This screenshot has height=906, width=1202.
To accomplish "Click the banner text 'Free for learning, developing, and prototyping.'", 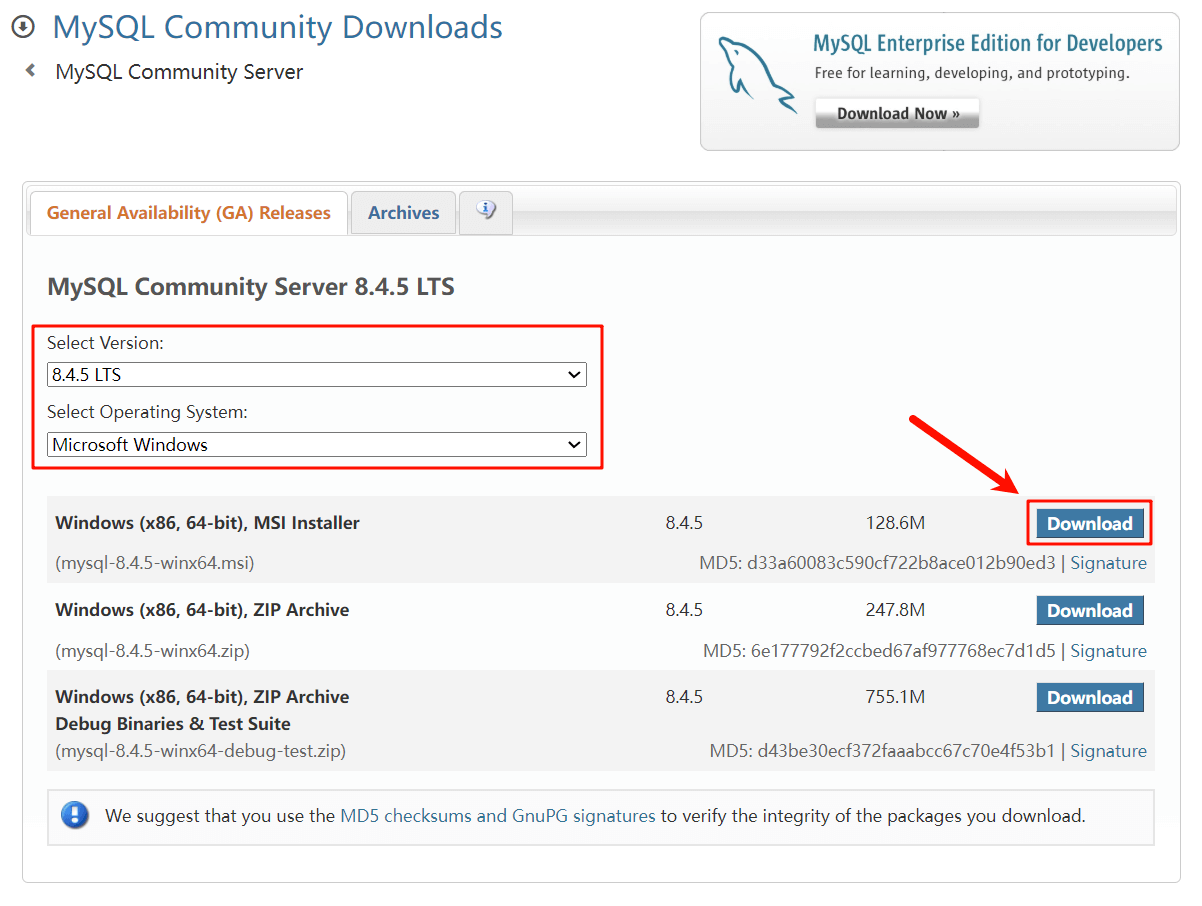I will click(972, 73).
